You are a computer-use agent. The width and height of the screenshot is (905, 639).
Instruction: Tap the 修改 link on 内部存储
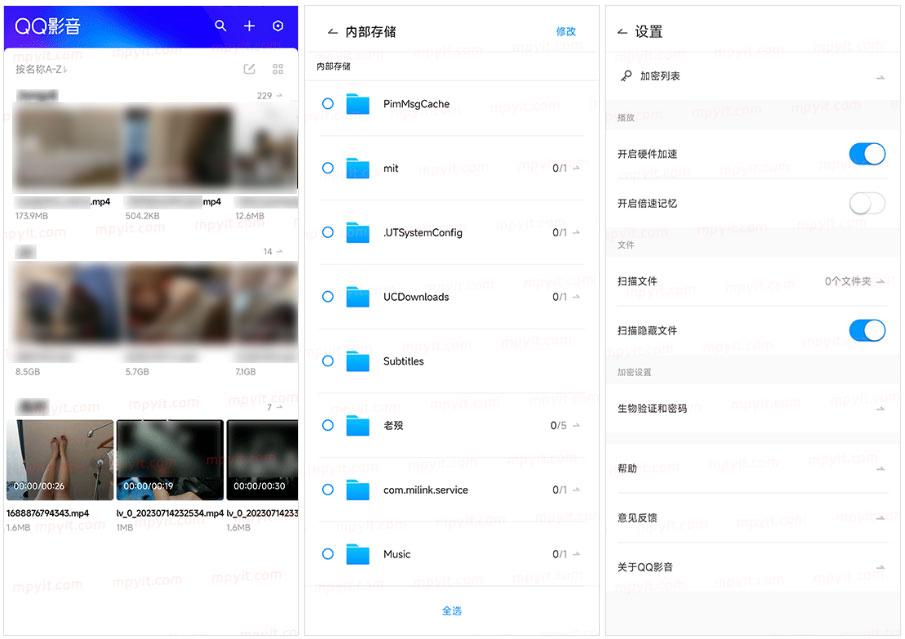pos(567,31)
